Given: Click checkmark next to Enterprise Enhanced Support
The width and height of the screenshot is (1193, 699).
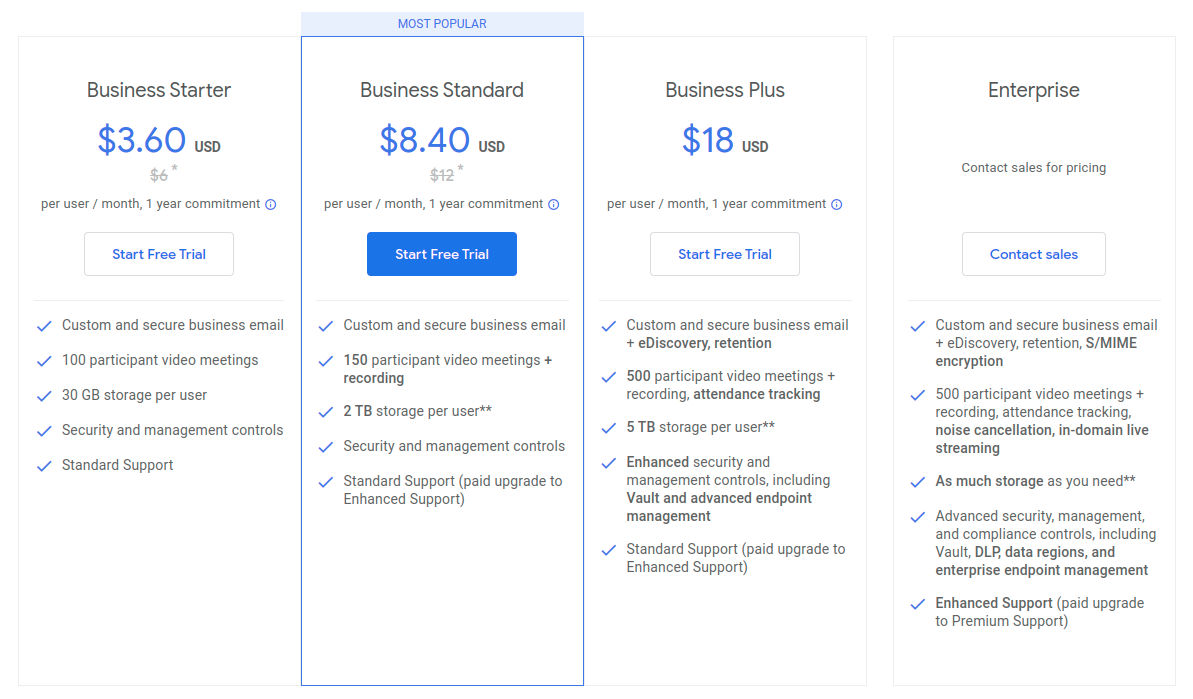Looking at the screenshot, I should point(917,604).
